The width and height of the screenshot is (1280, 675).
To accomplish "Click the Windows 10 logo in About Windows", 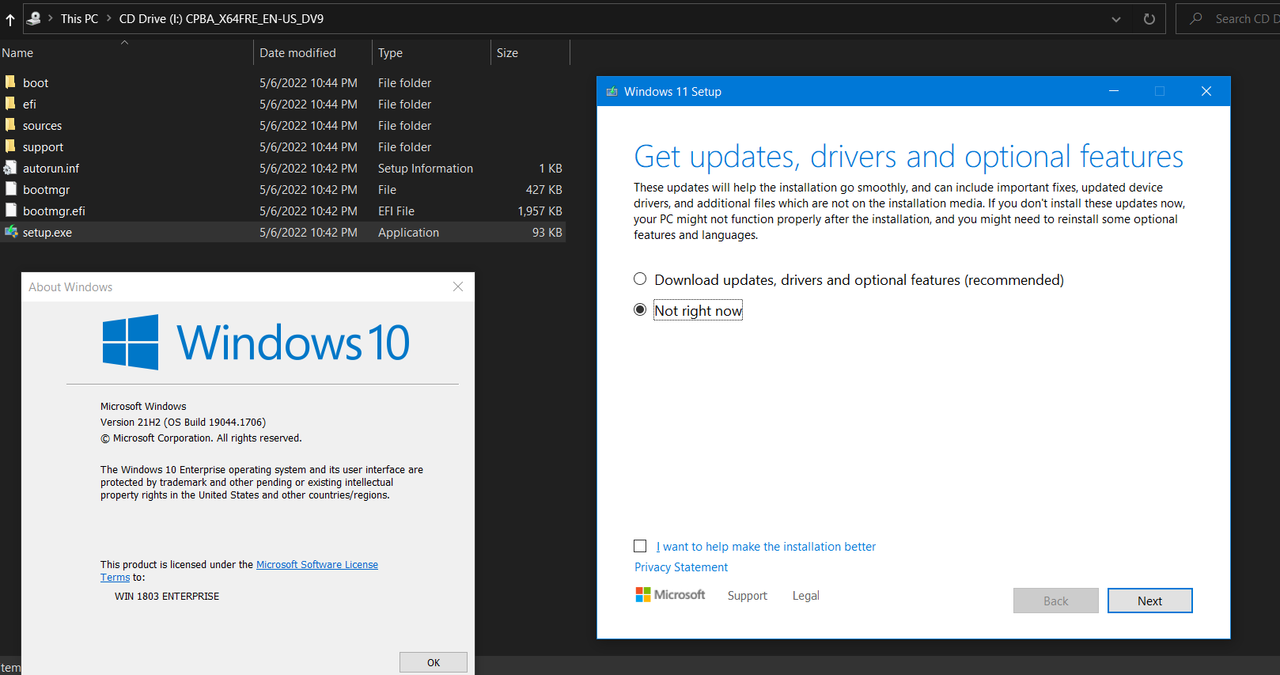I will click(256, 342).
